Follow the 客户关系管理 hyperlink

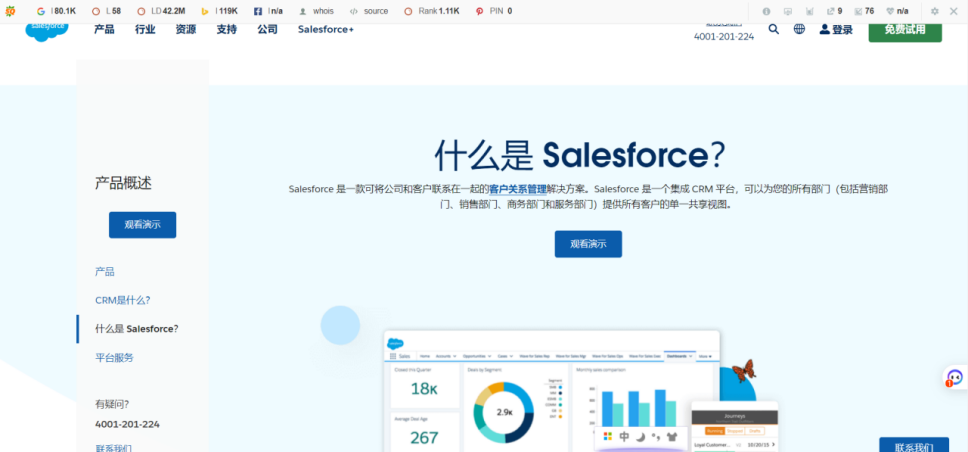click(x=518, y=189)
